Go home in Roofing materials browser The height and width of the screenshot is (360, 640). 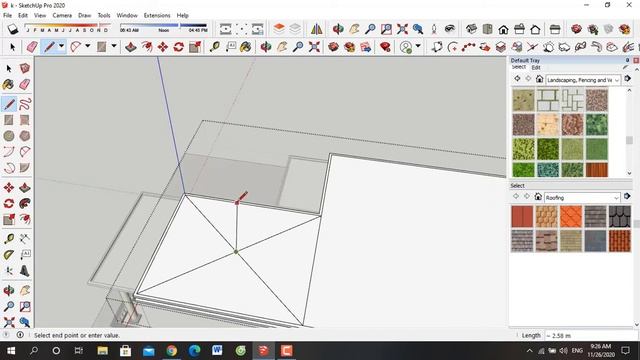click(x=538, y=196)
